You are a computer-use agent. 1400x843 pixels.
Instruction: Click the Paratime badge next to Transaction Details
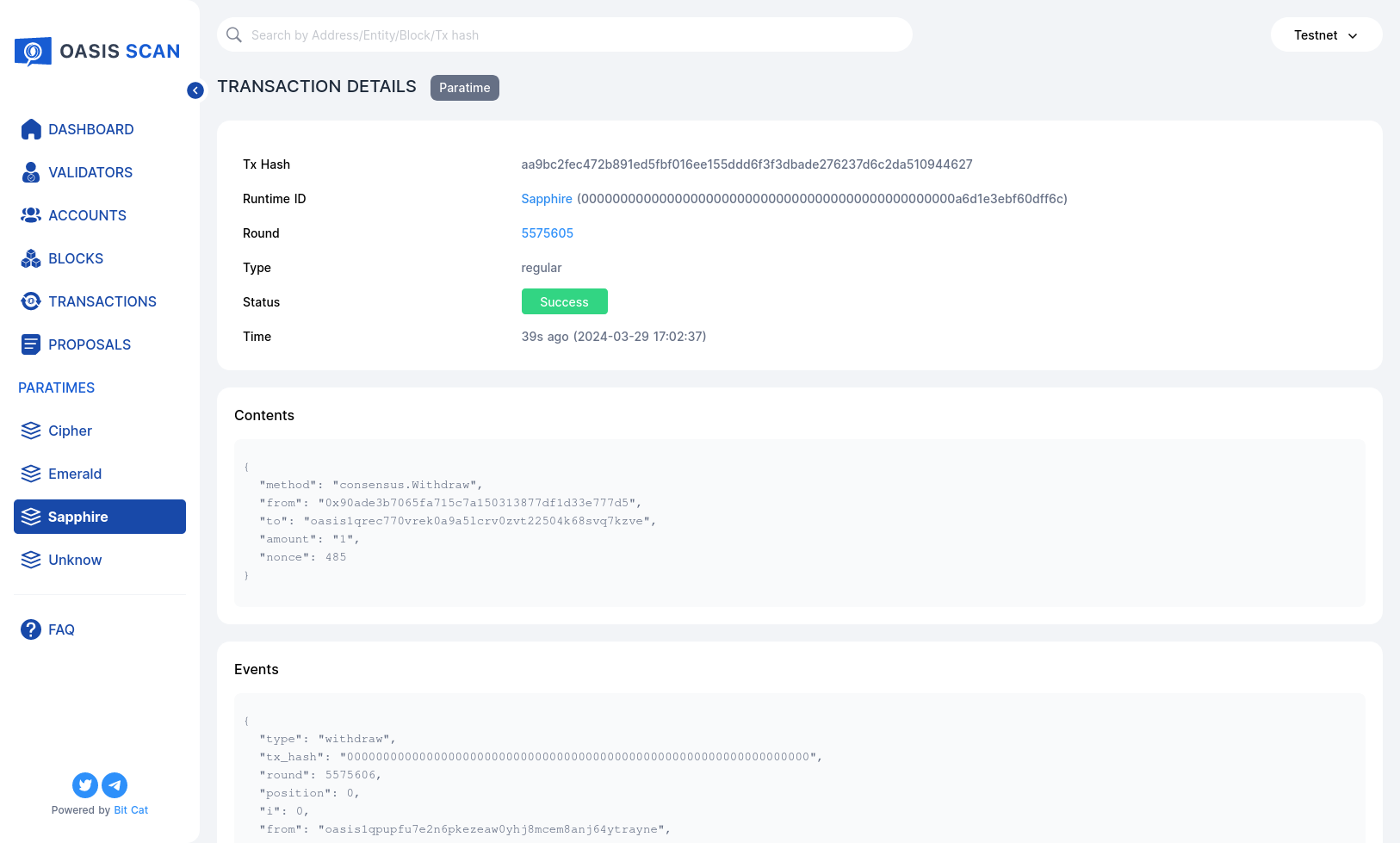pos(464,87)
